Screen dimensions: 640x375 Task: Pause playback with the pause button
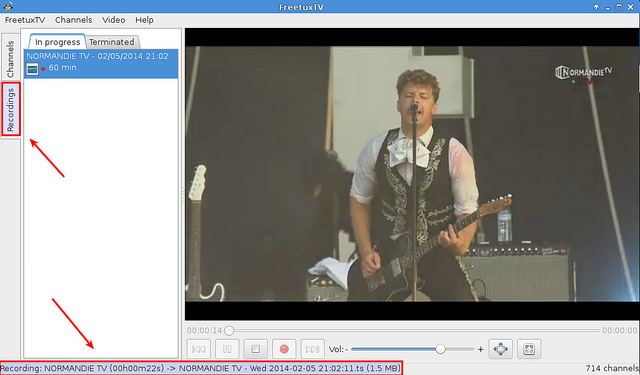click(x=227, y=349)
